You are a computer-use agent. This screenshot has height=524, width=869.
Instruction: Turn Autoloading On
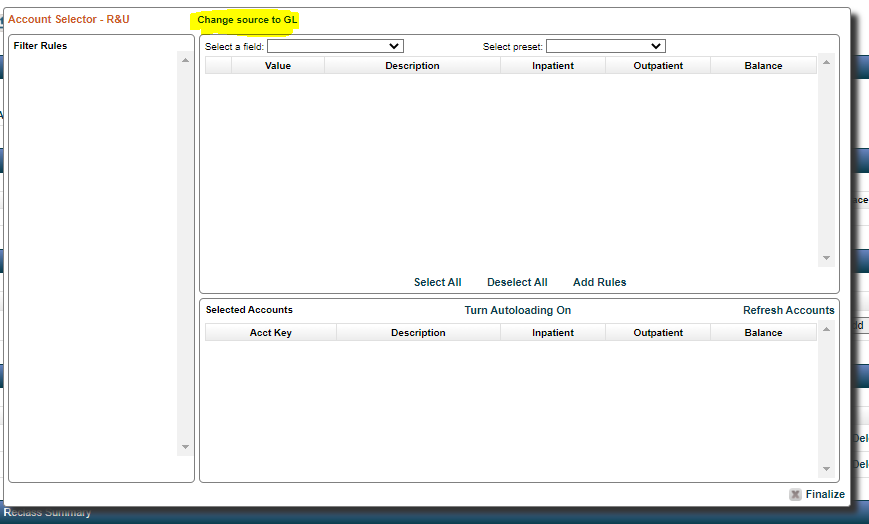tap(518, 310)
